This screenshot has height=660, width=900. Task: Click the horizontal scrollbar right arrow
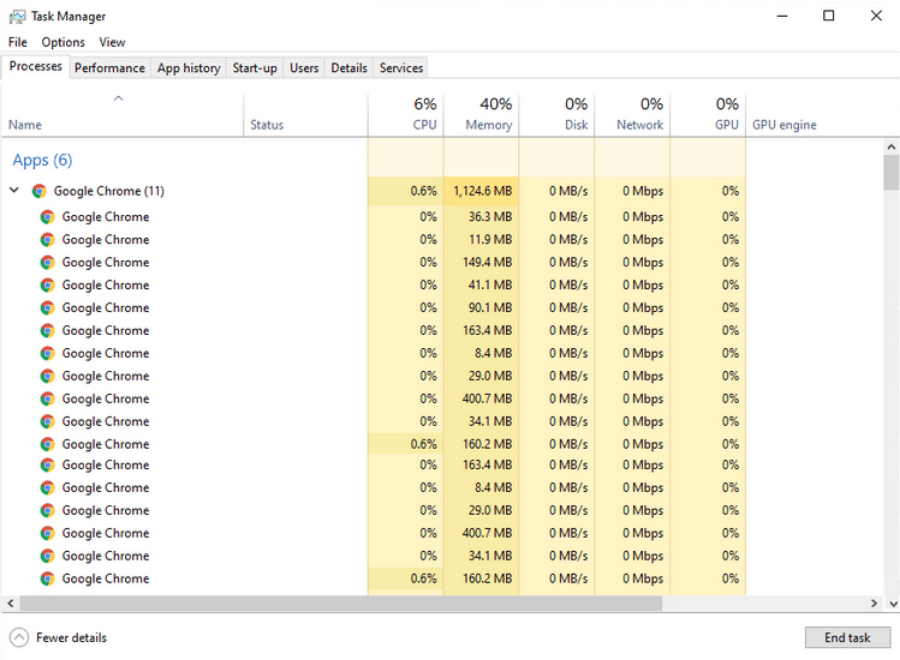pos(874,603)
